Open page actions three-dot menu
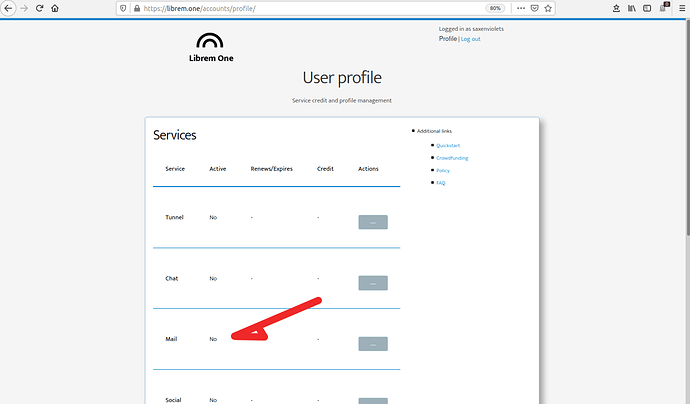The height and width of the screenshot is (404, 690). pos(521,8)
